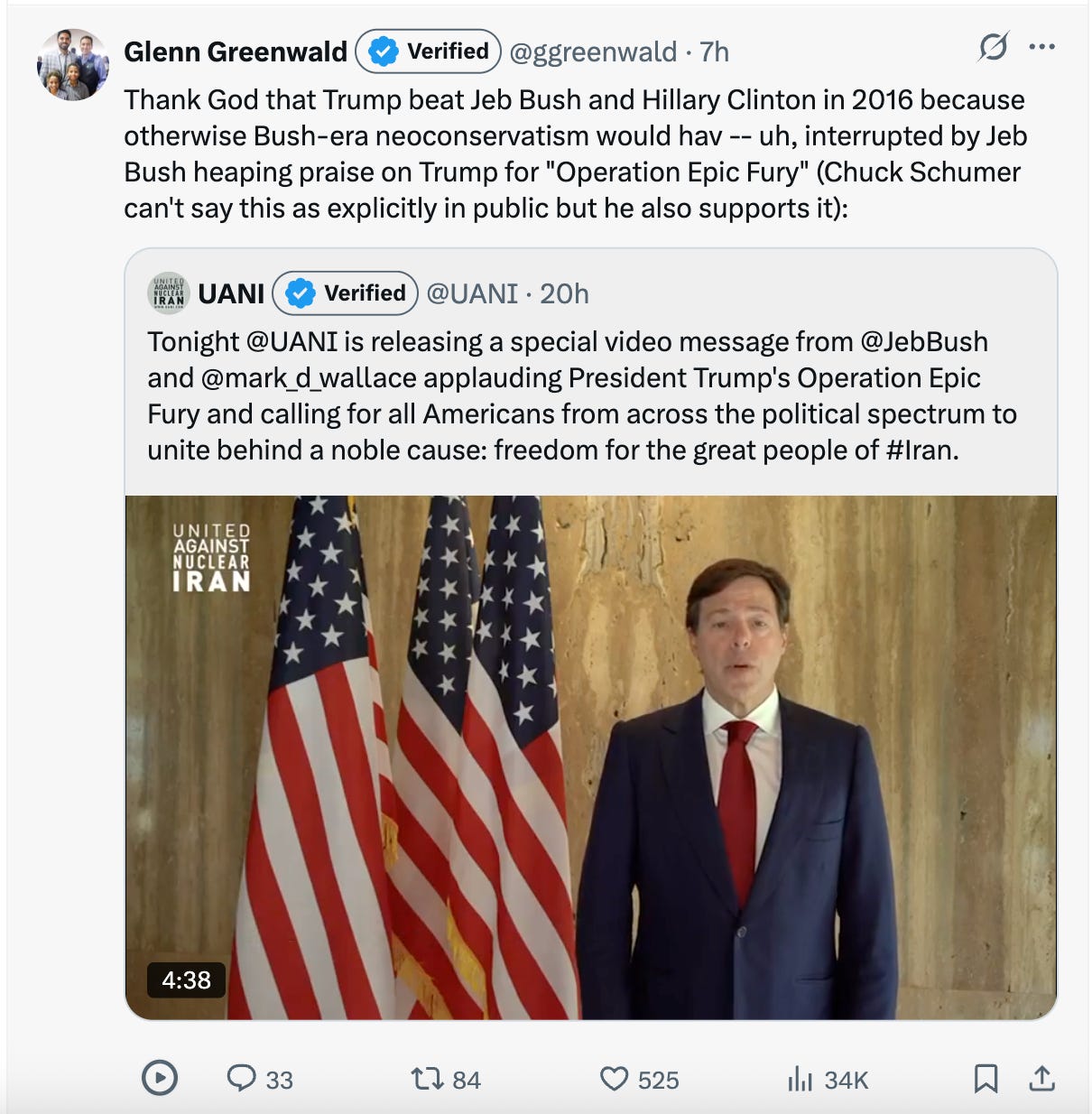Image resolution: width=1092 pixels, height=1114 pixels.
Task: Click the #Iran hashtag
Action: click(x=921, y=449)
